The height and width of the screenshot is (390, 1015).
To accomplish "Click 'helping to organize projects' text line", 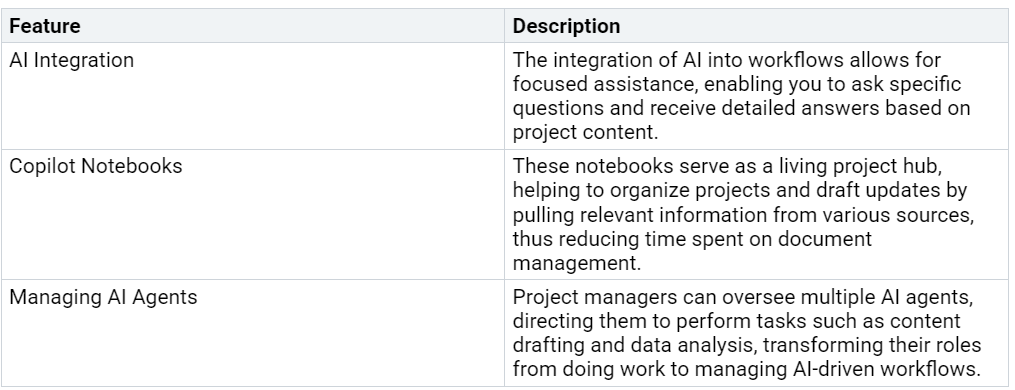I will [x=740, y=190].
